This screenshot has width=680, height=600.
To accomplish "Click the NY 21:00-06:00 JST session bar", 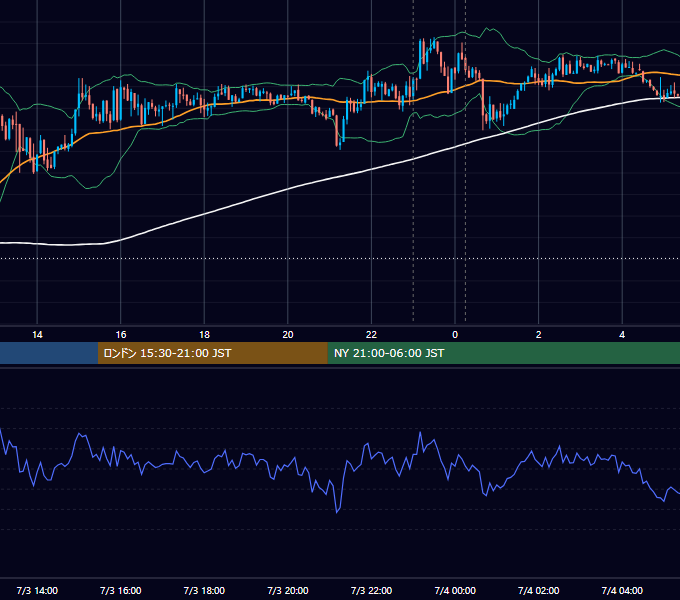I will pos(503,353).
